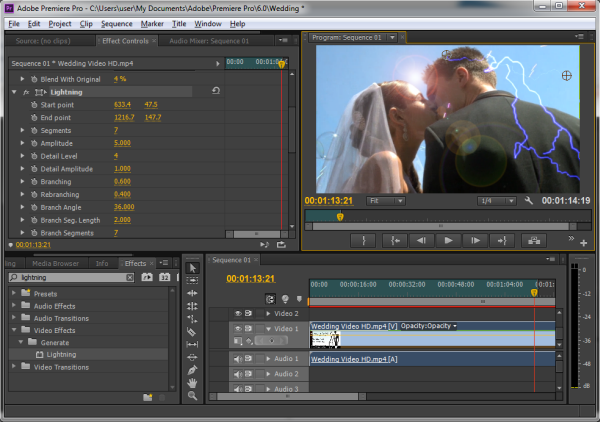Viewport: 600px width, 422px height.
Task: Select the Razor tool
Action: [x=192, y=332]
